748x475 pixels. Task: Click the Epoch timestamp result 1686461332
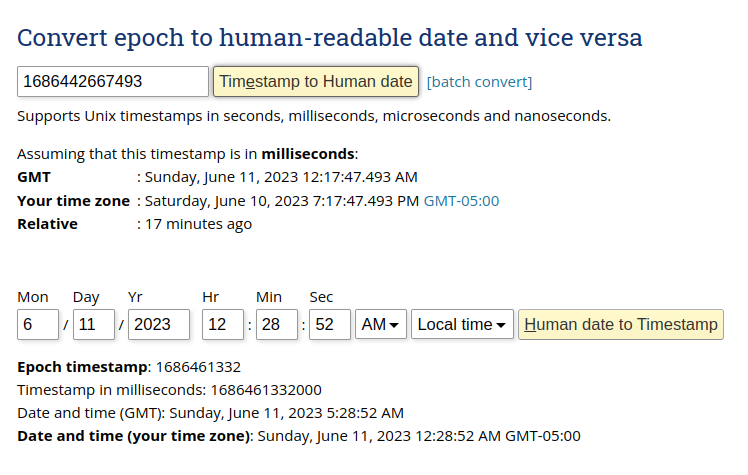pyautogui.click(x=198, y=367)
